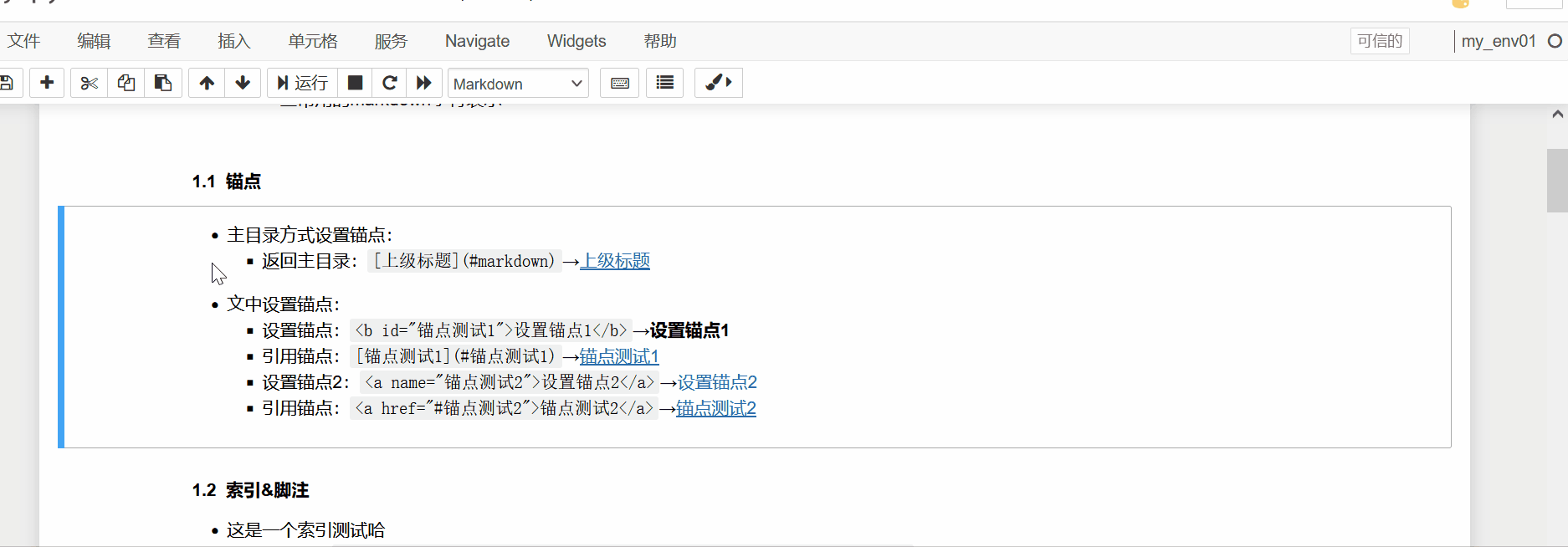The width and height of the screenshot is (1568, 547).
Task: Open the 文件 menu
Action: (23, 41)
